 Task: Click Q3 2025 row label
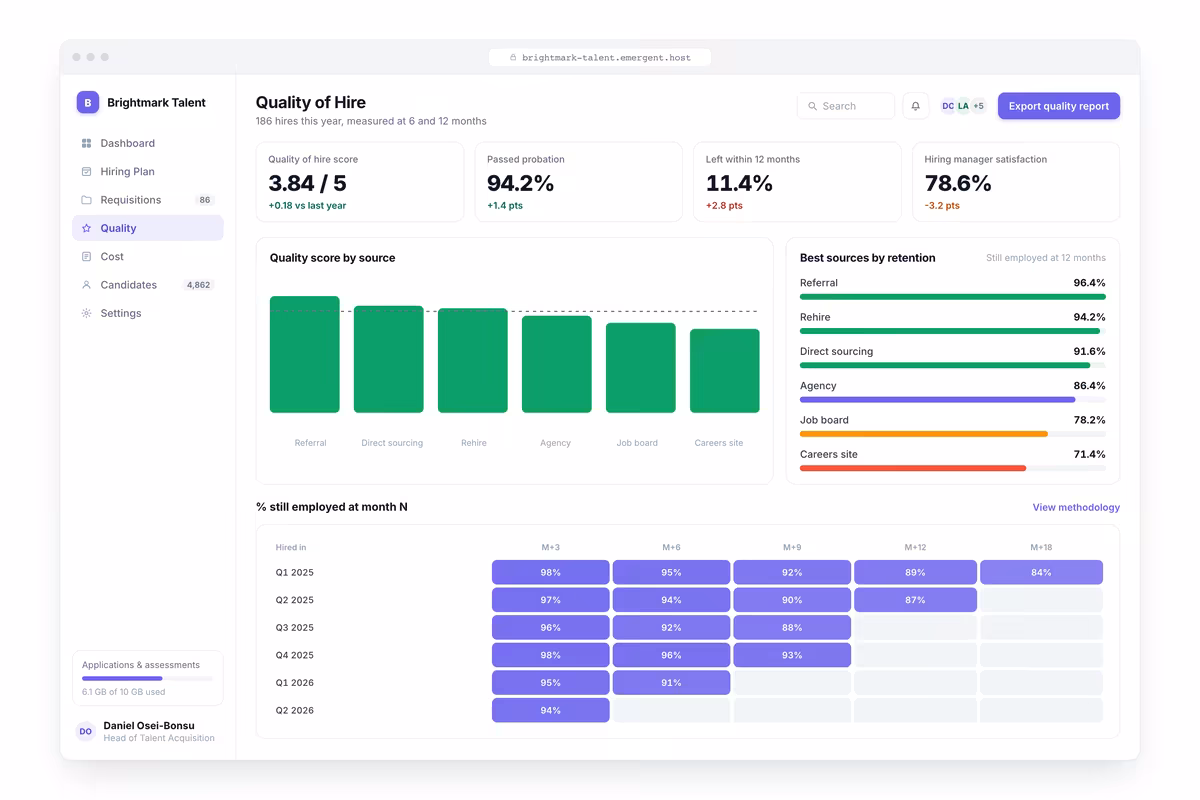coord(295,628)
